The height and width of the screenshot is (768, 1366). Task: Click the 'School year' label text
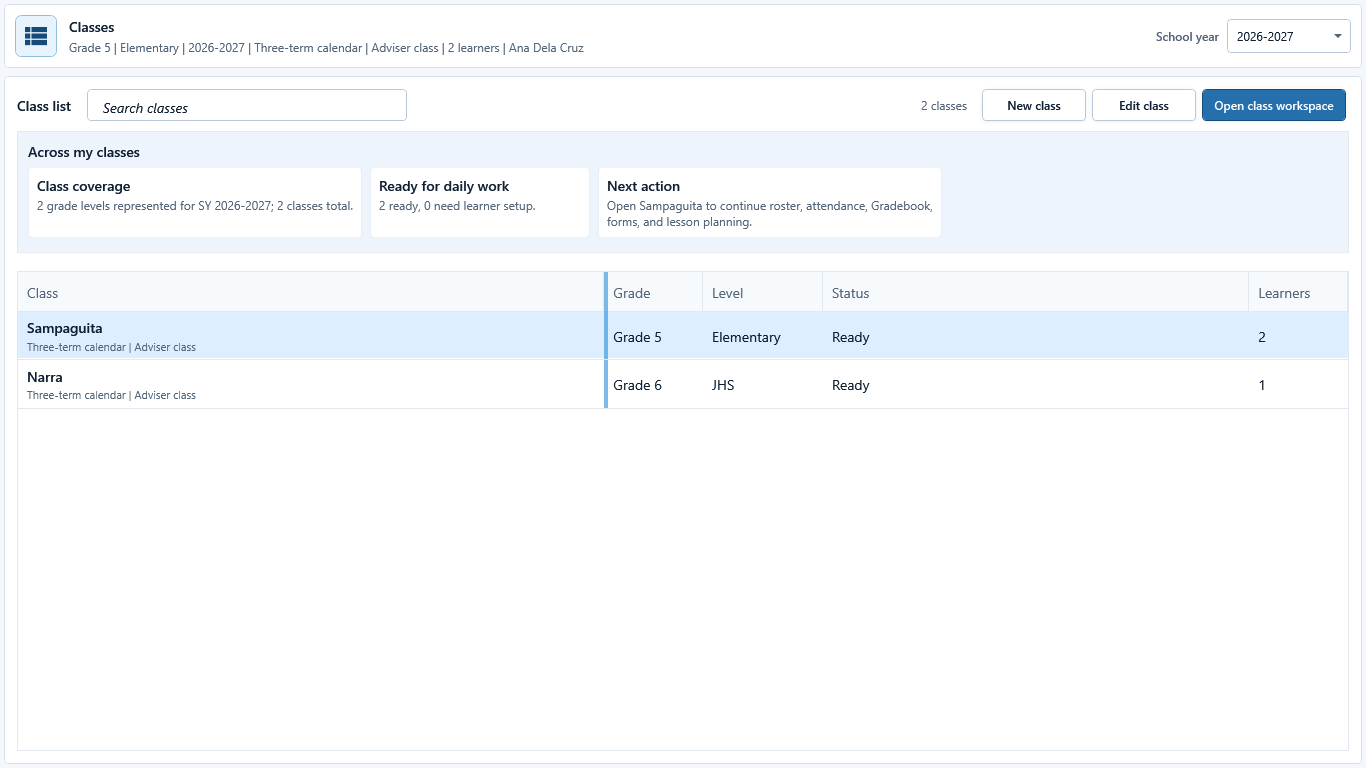point(1187,37)
